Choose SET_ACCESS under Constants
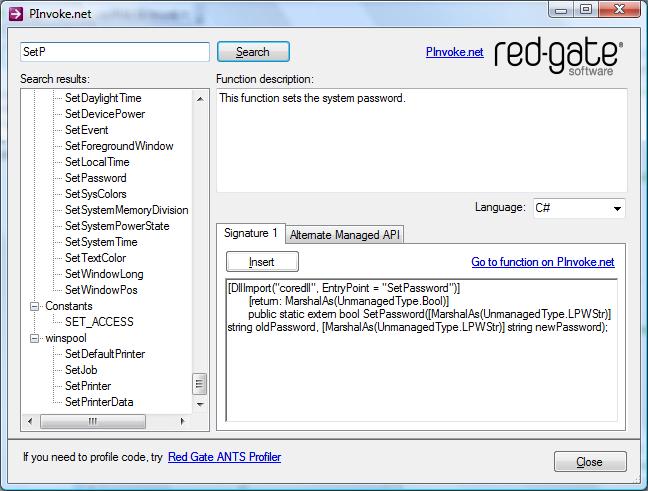 (x=98, y=322)
